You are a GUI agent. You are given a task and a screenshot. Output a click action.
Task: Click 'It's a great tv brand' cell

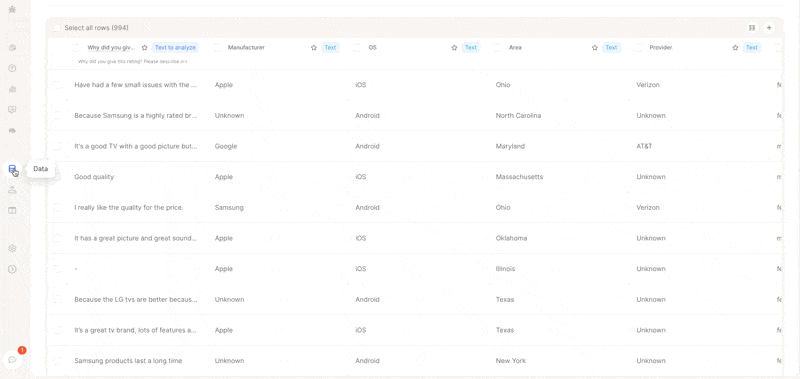(x=136, y=330)
